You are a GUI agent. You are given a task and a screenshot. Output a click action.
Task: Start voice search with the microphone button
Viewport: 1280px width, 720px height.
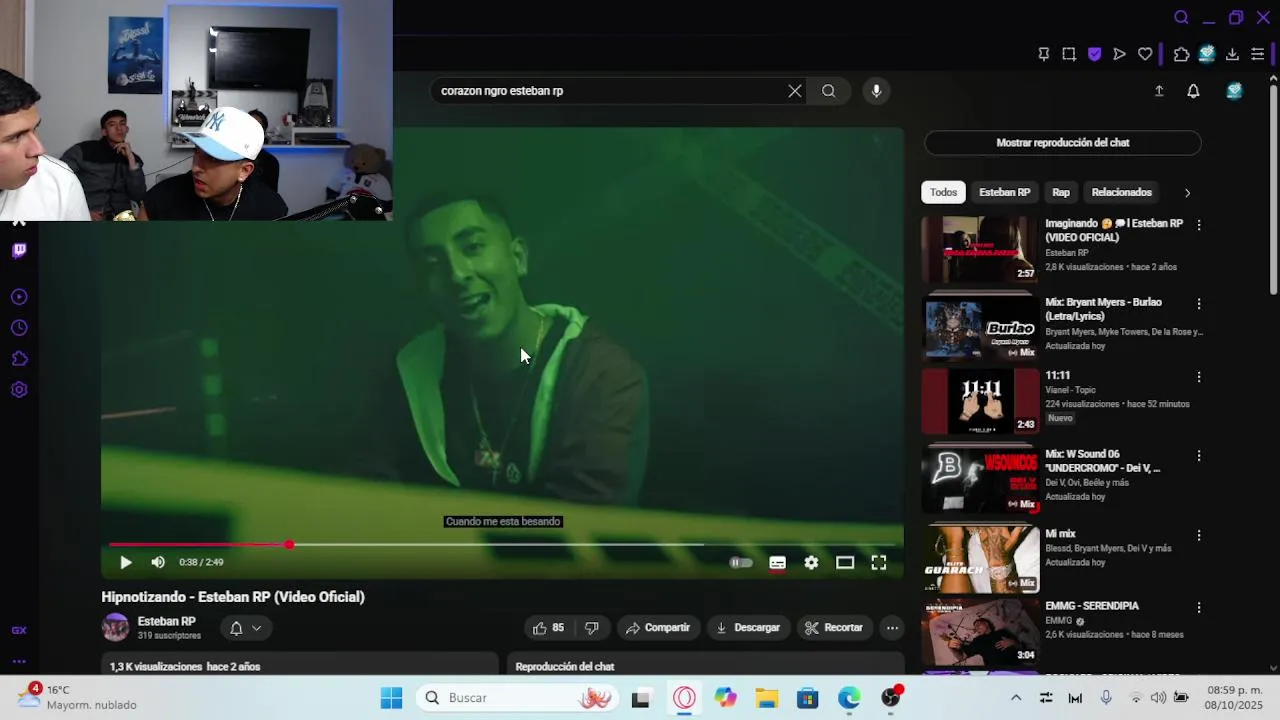pyautogui.click(x=876, y=91)
